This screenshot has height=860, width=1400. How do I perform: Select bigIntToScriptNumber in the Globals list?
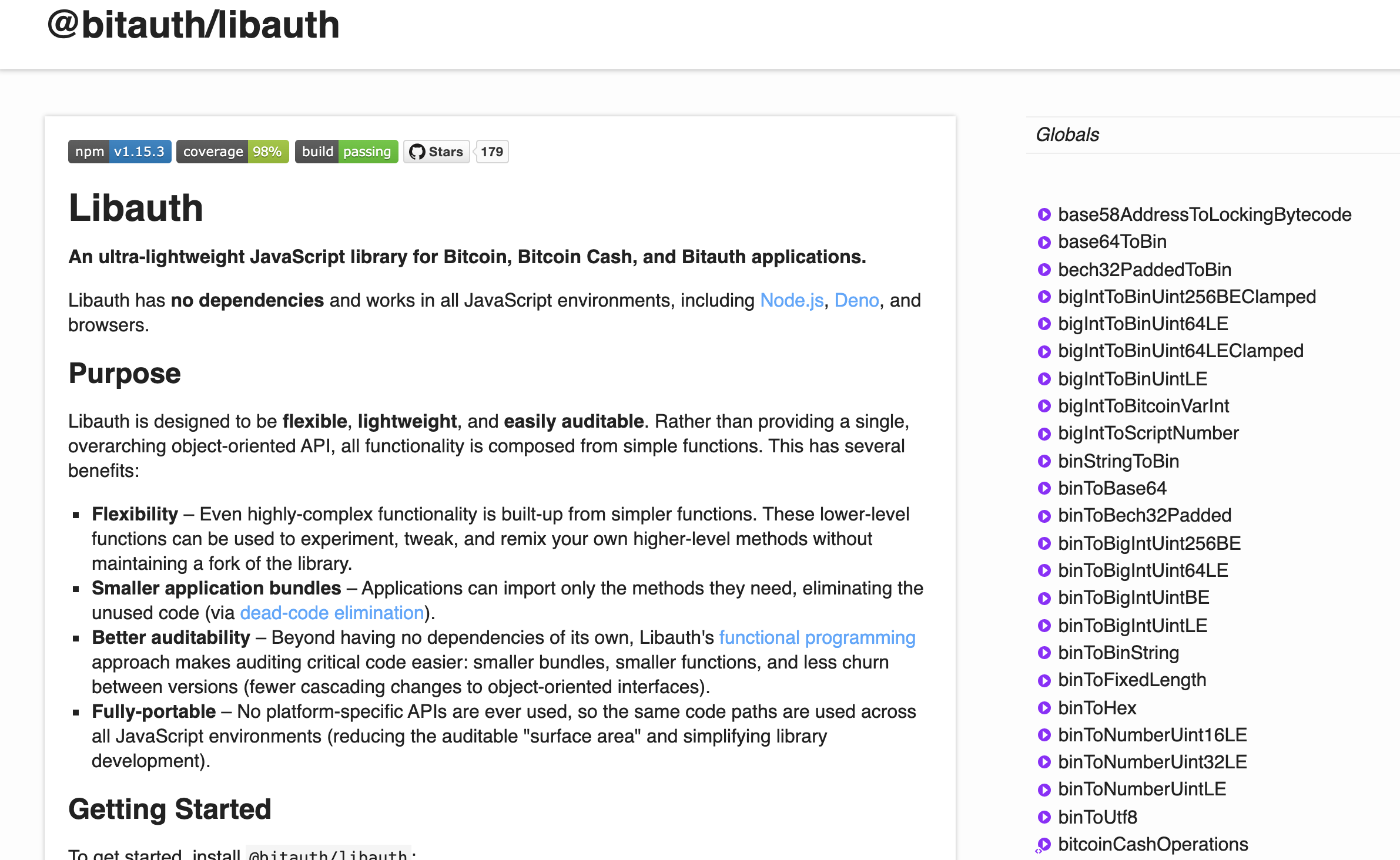coord(1148,434)
